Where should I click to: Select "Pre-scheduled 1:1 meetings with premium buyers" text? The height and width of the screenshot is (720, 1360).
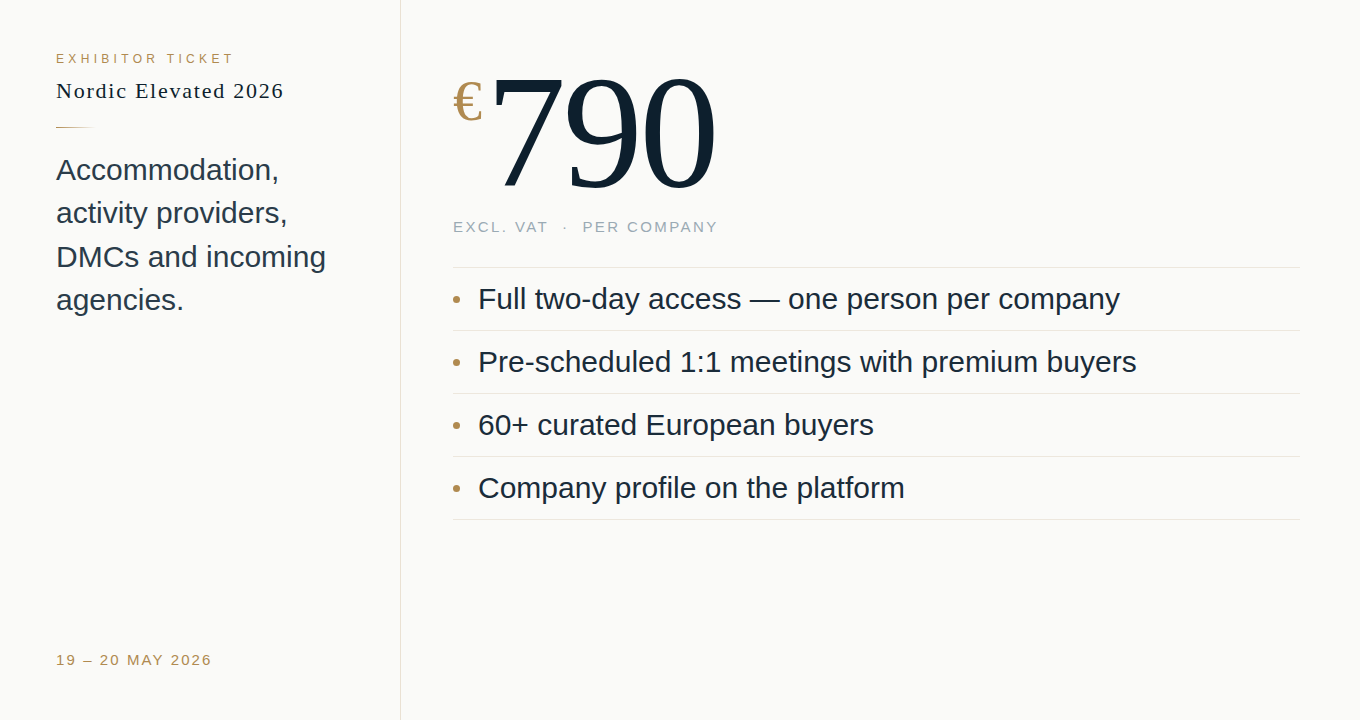[x=807, y=362]
